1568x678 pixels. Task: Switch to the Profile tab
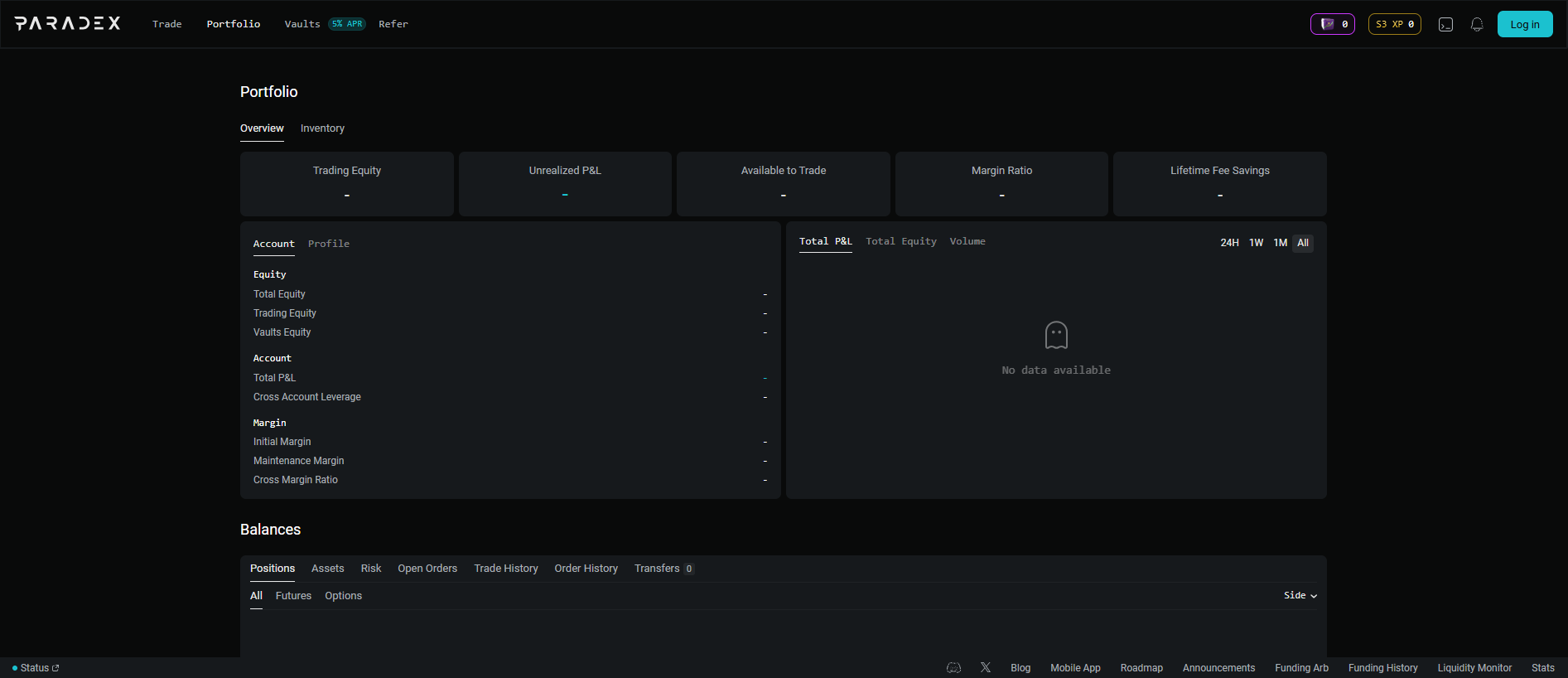(329, 244)
